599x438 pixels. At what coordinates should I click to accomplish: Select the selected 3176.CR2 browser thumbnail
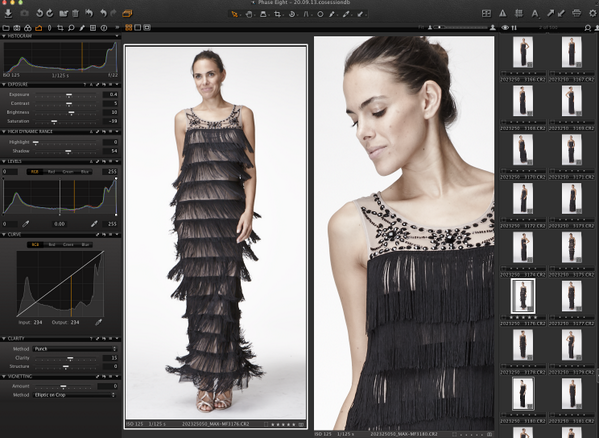523,296
